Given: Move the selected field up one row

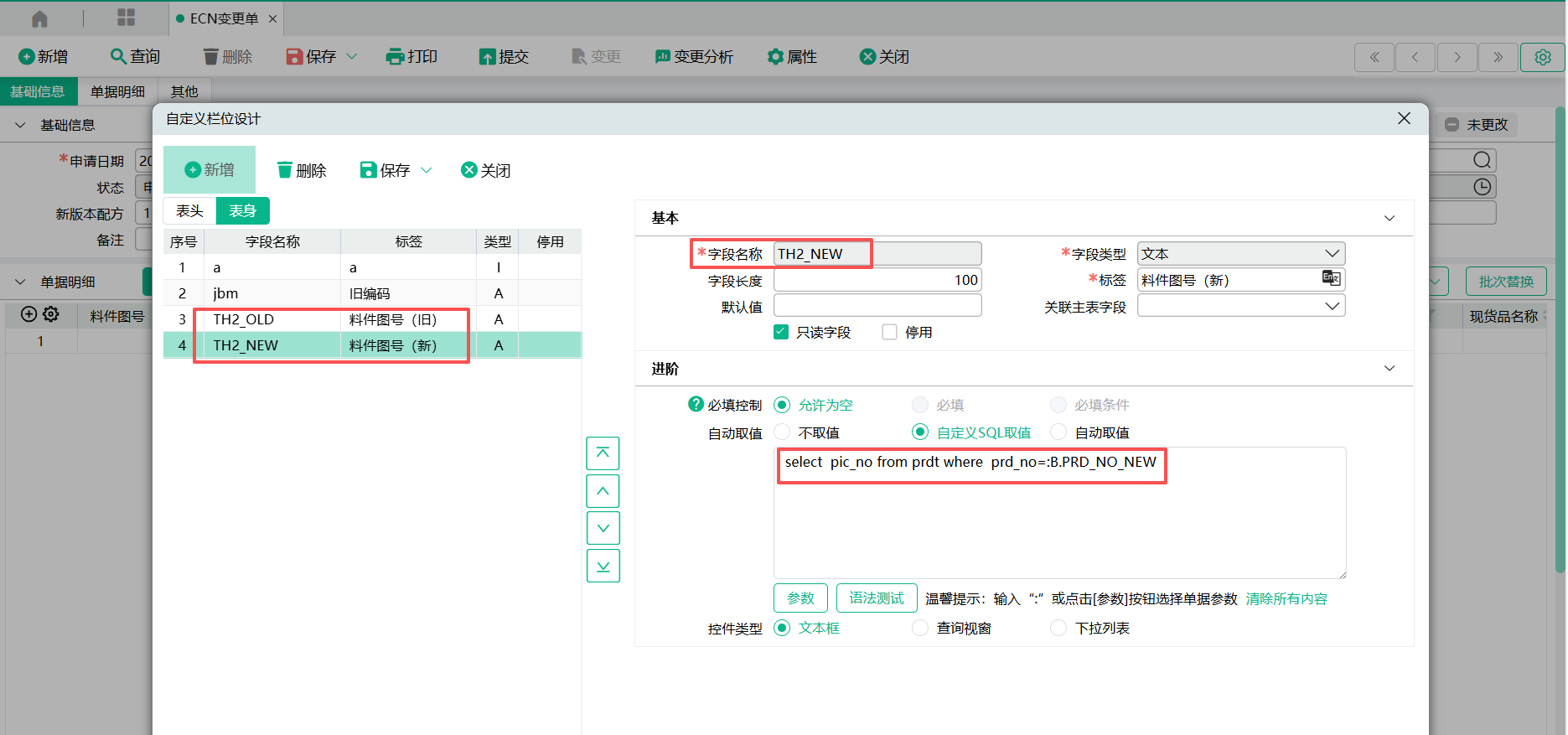Looking at the screenshot, I should 603,491.
